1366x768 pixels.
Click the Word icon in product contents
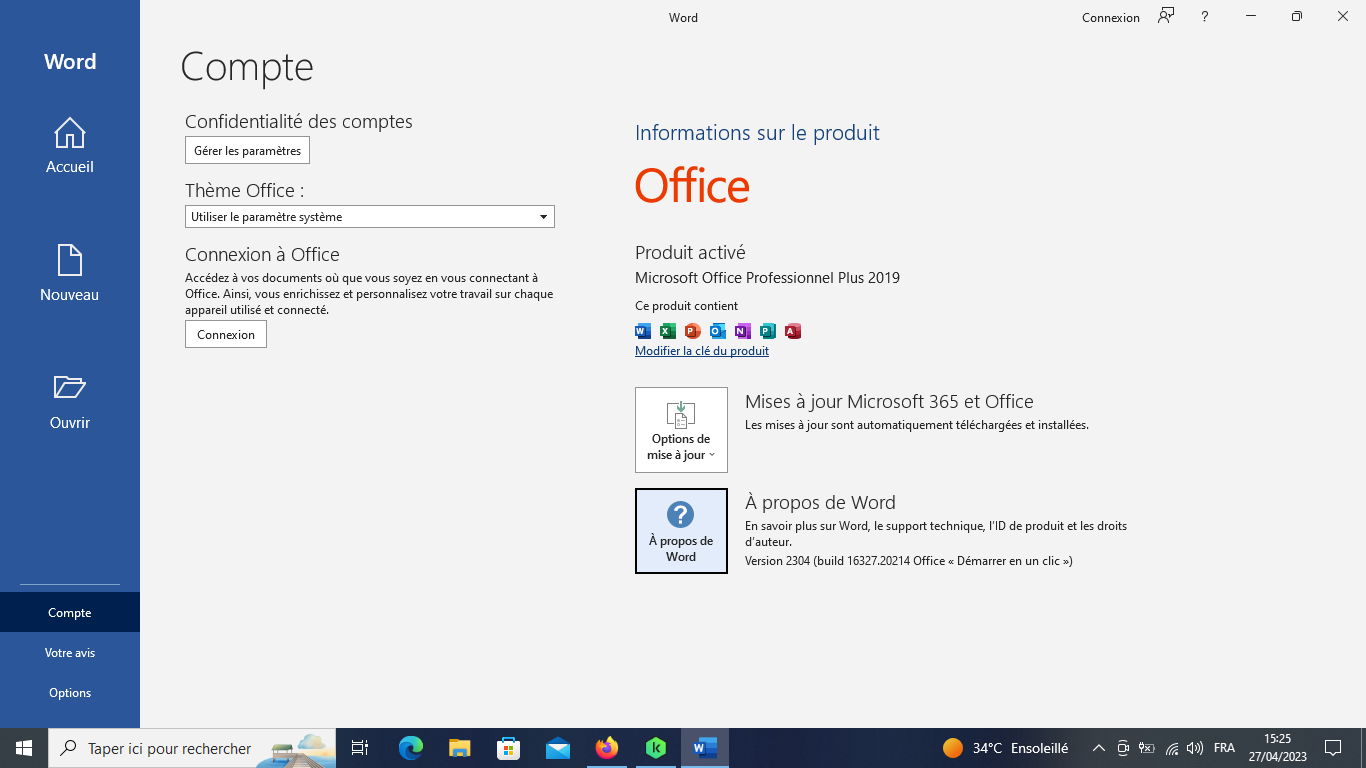pyautogui.click(x=643, y=331)
